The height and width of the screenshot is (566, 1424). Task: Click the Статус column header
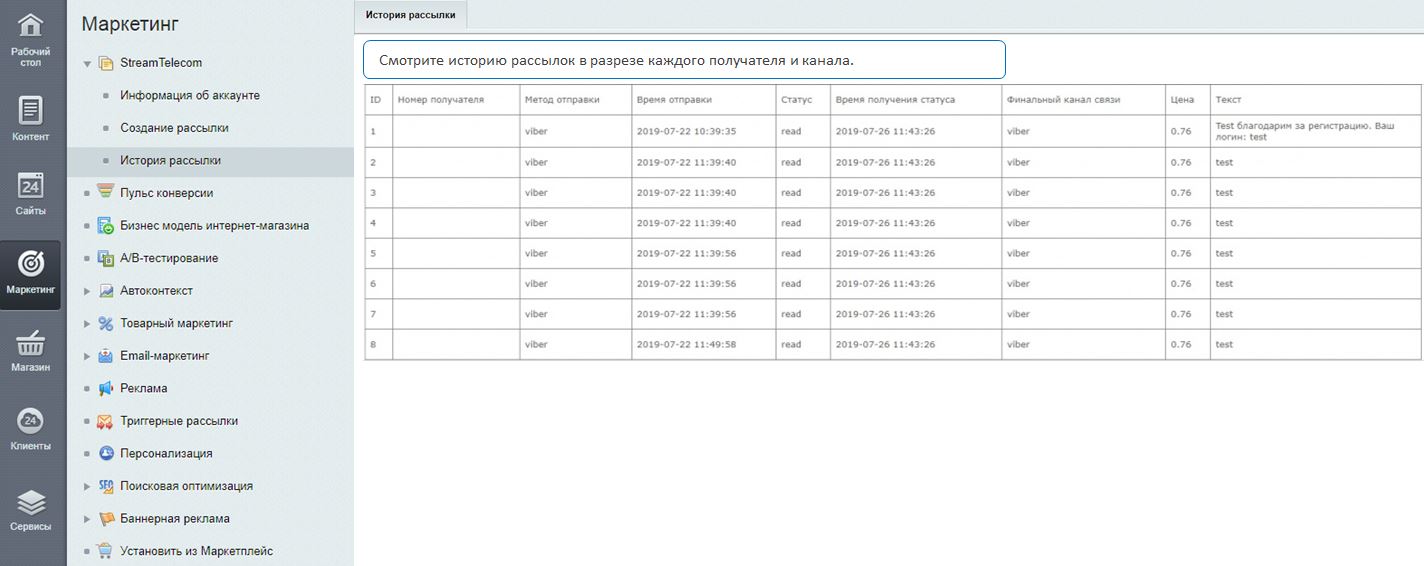tap(796, 100)
